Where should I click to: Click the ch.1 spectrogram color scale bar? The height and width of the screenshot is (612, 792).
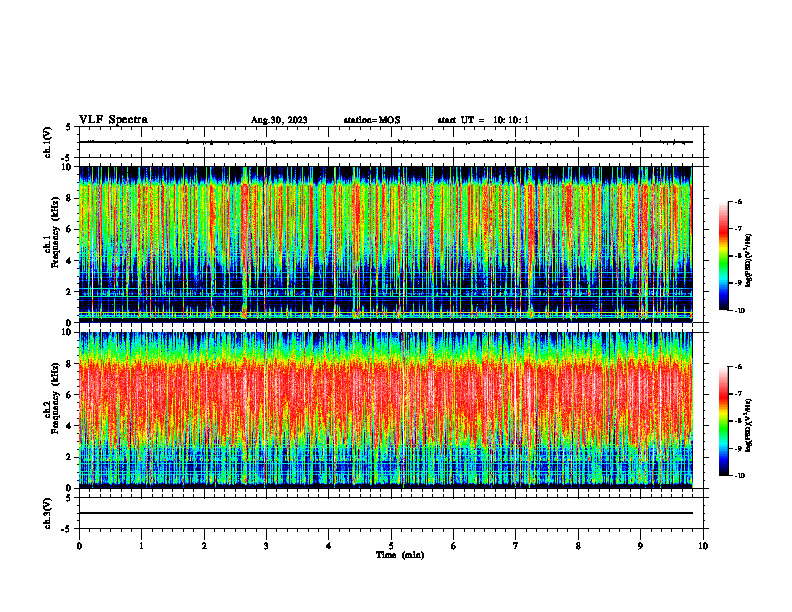click(723, 256)
